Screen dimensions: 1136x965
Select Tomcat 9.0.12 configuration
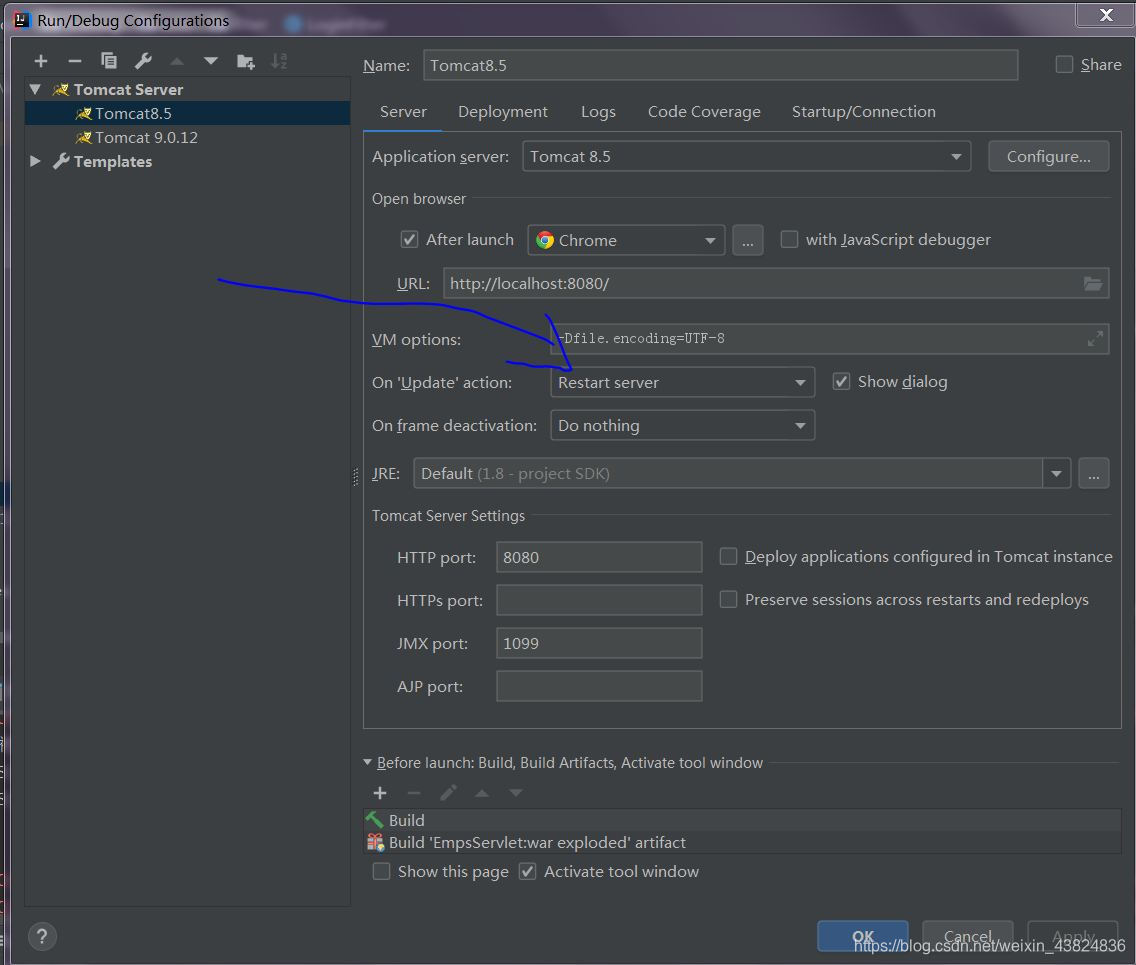[187, 137]
